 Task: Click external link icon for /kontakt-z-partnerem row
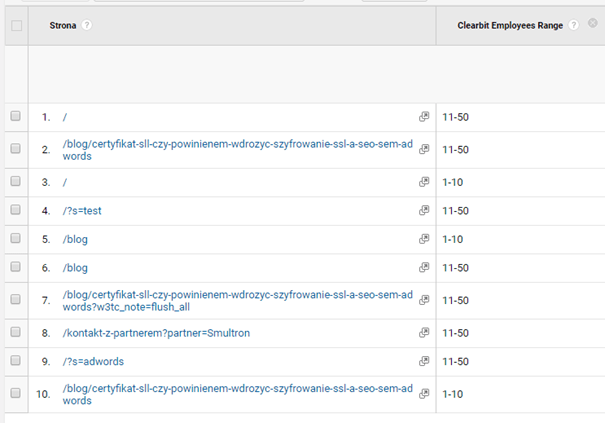pos(424,331)
